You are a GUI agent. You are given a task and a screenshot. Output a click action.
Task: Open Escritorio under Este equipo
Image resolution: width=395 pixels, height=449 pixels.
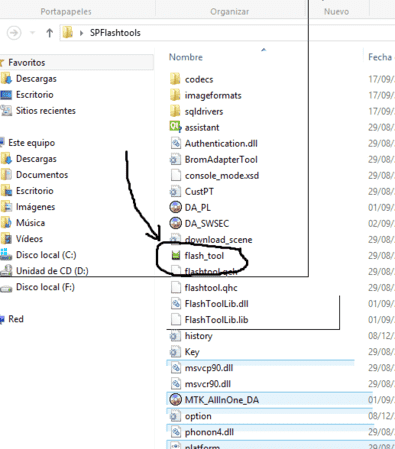(35, 191)
